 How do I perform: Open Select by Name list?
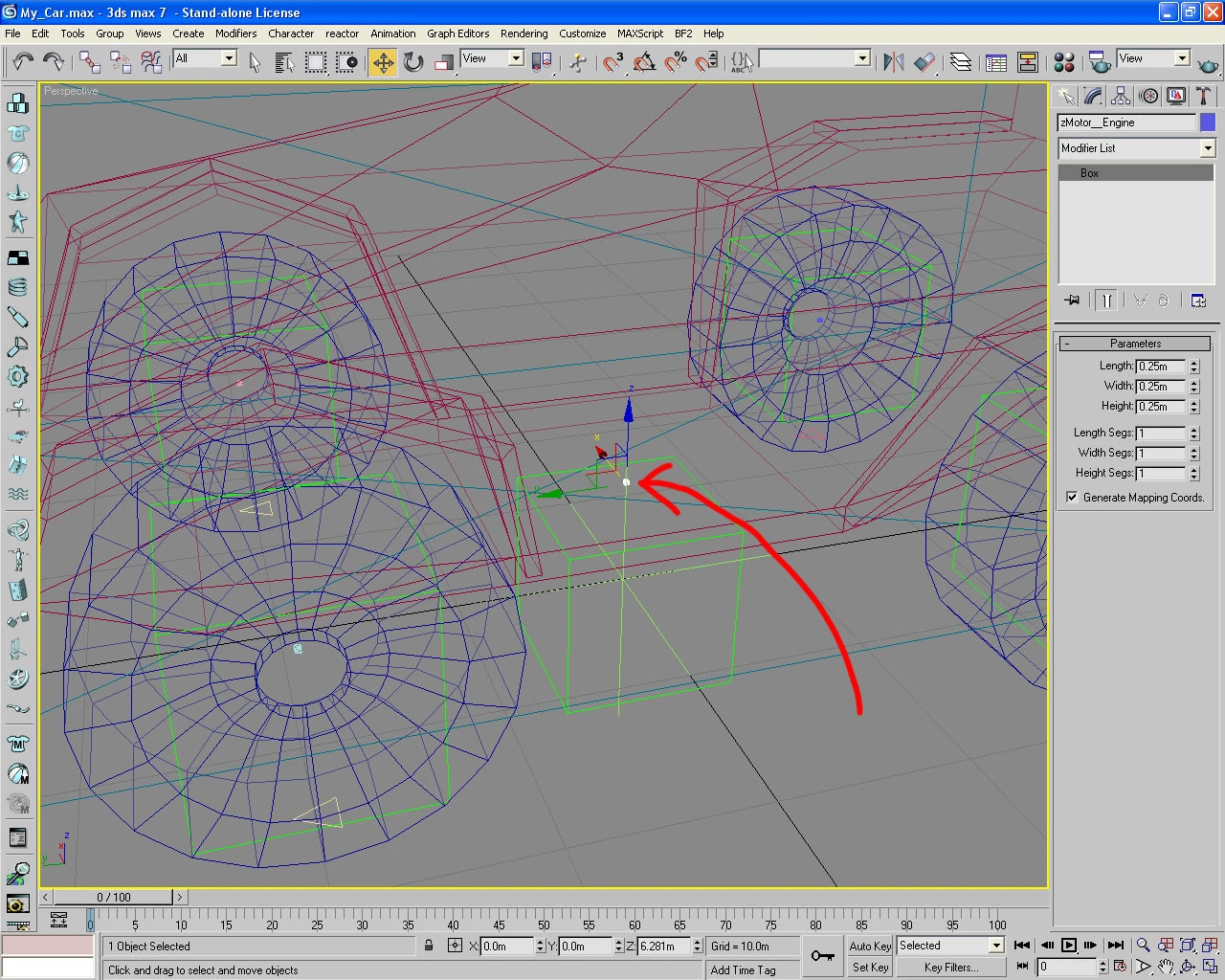(284, 62)
